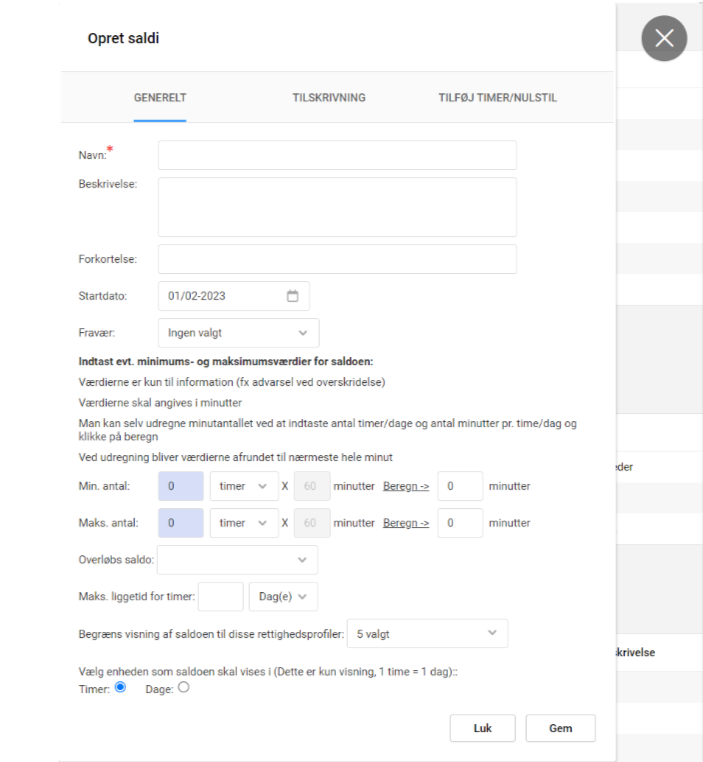Viewport: 703px width, 762px height.
Task: Click the Forkortelse input field
Action: click(x=337, y=259)
